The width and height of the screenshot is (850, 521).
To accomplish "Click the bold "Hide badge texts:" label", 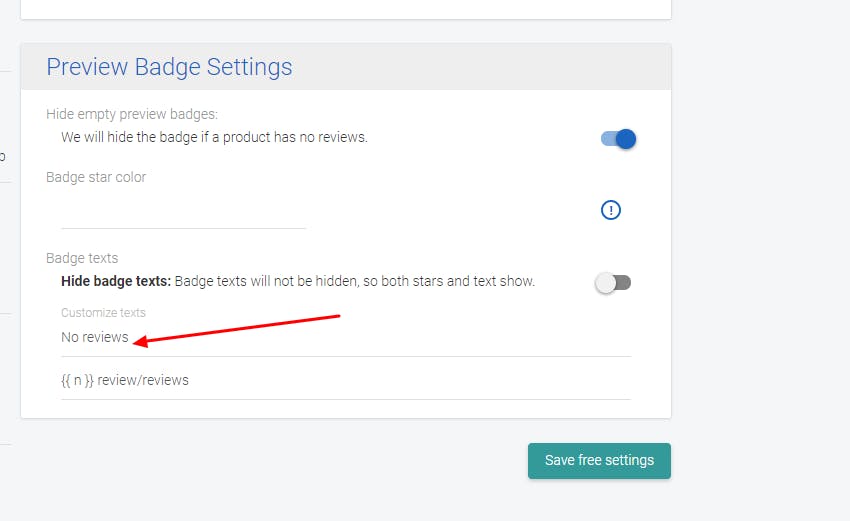I will 116,281.
